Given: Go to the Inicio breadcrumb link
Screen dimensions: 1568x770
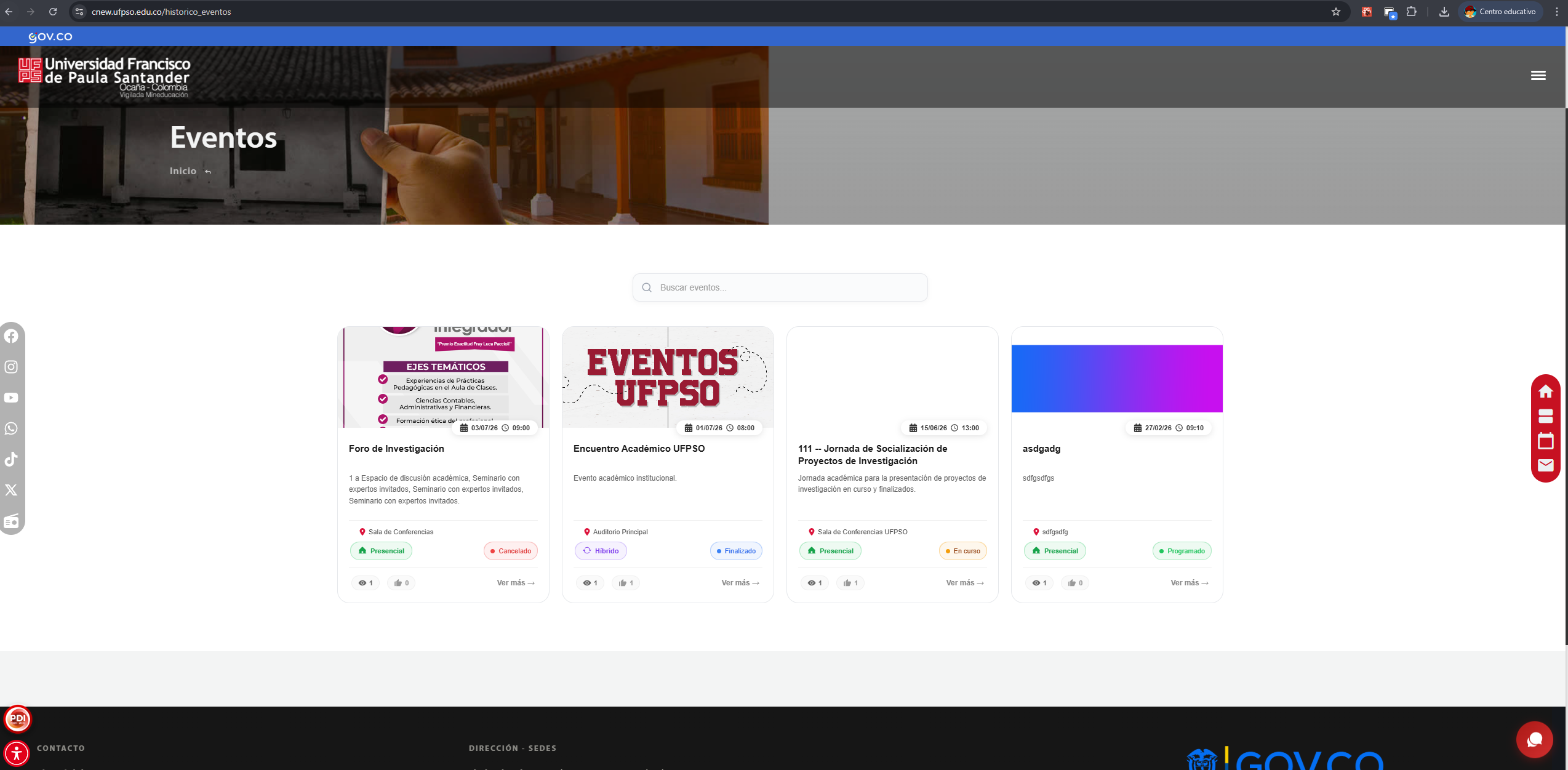Looking at the screenshot, I should [183, 171].
